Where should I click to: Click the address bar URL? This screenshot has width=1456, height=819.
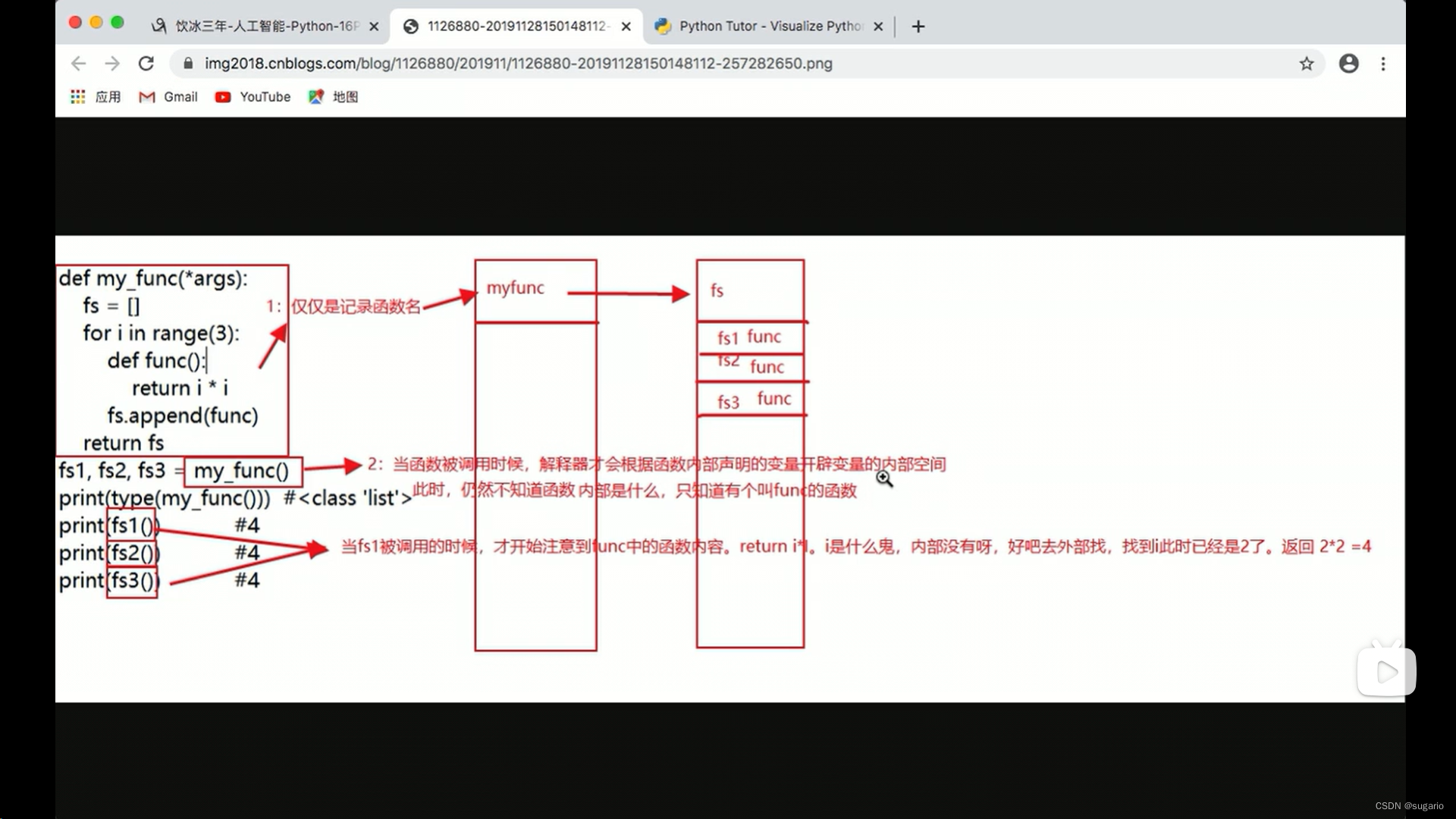[518, 64]
